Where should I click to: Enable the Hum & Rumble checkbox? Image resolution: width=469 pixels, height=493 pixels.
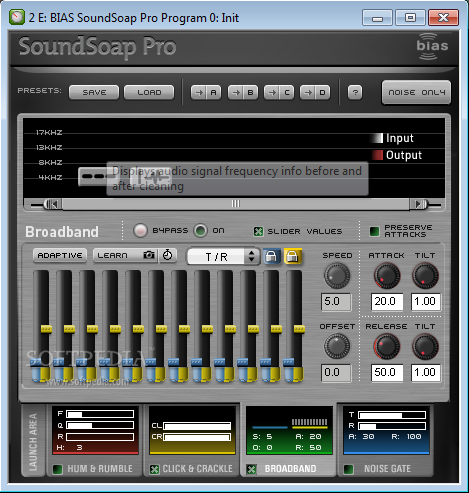tap(58, 469)
